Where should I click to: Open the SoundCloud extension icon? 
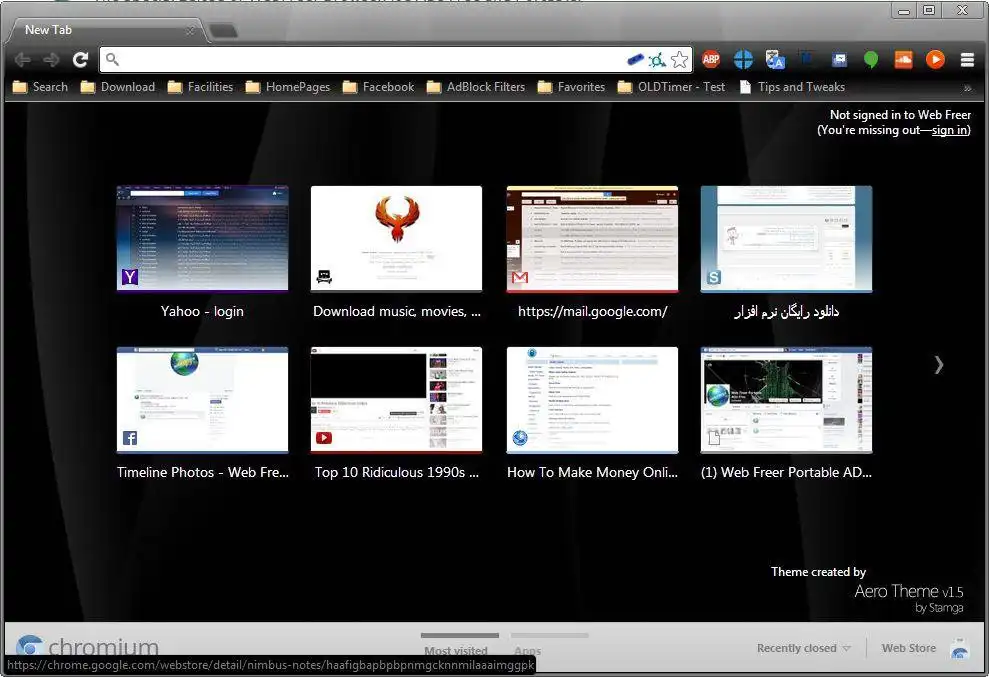pos(903,59)
